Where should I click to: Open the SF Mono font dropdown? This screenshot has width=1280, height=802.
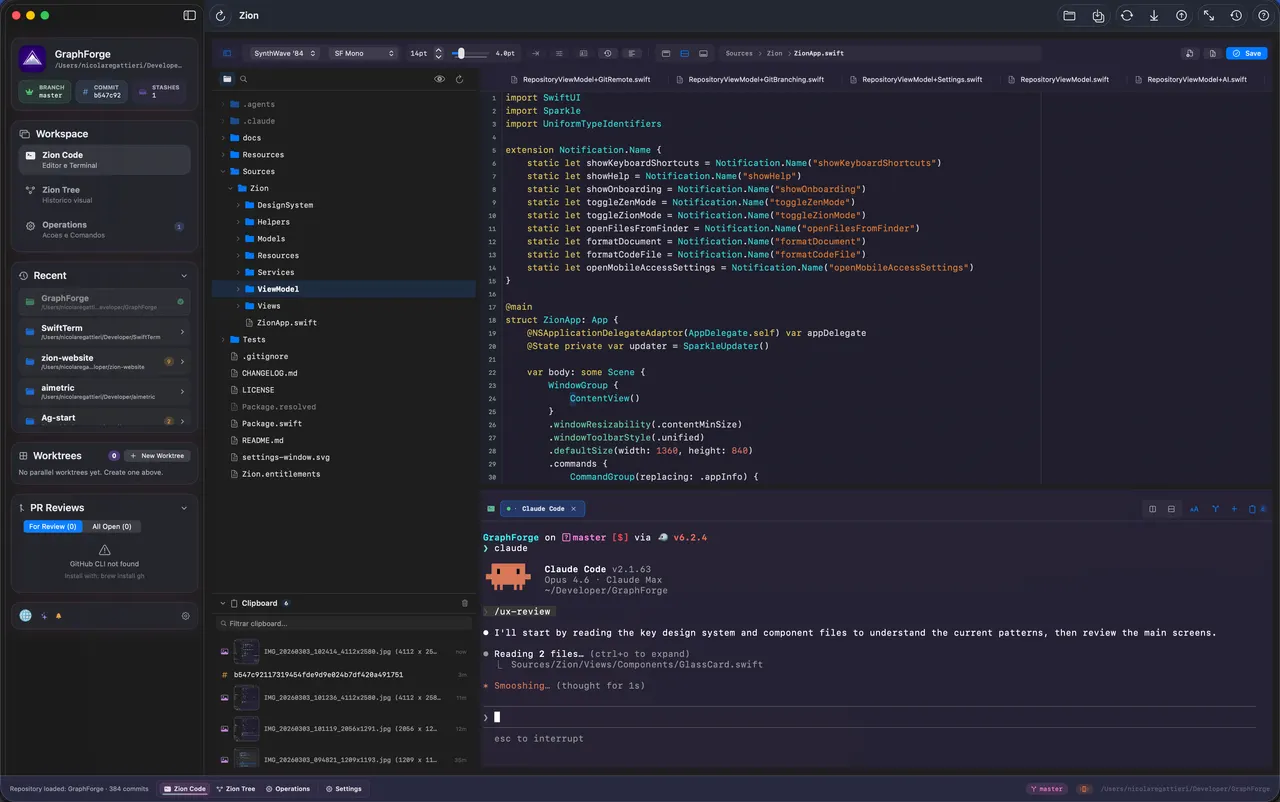[363, 53]
